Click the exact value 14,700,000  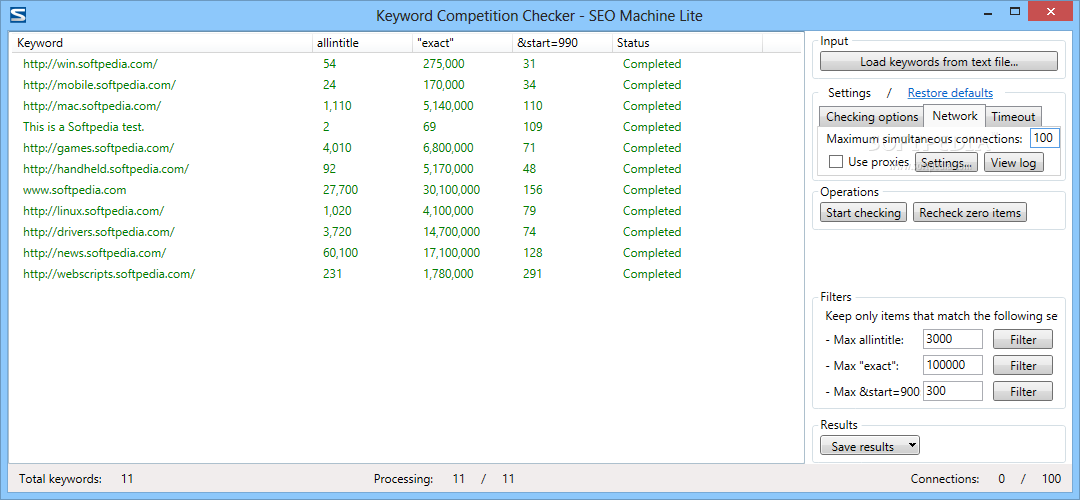[x=451, y=232]
